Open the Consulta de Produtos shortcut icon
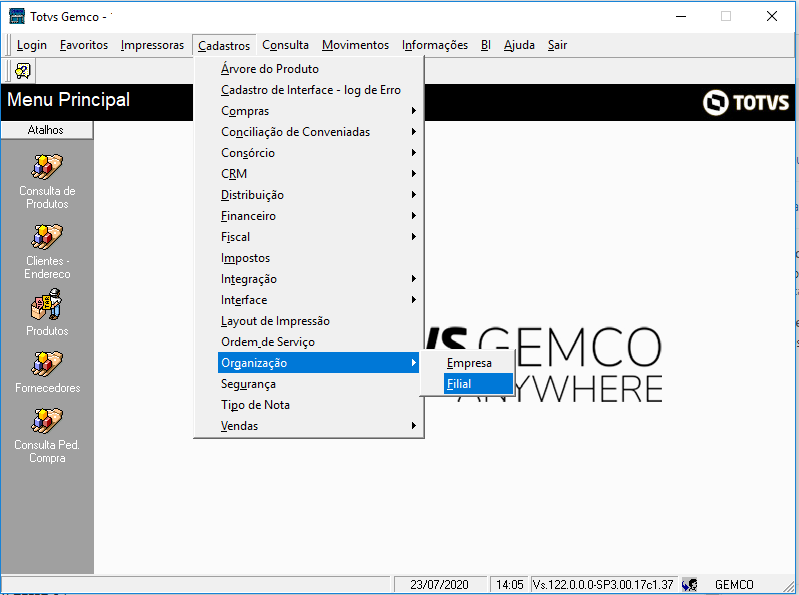Viewport: 799px width, 595px height. click(x=47, y=167)
